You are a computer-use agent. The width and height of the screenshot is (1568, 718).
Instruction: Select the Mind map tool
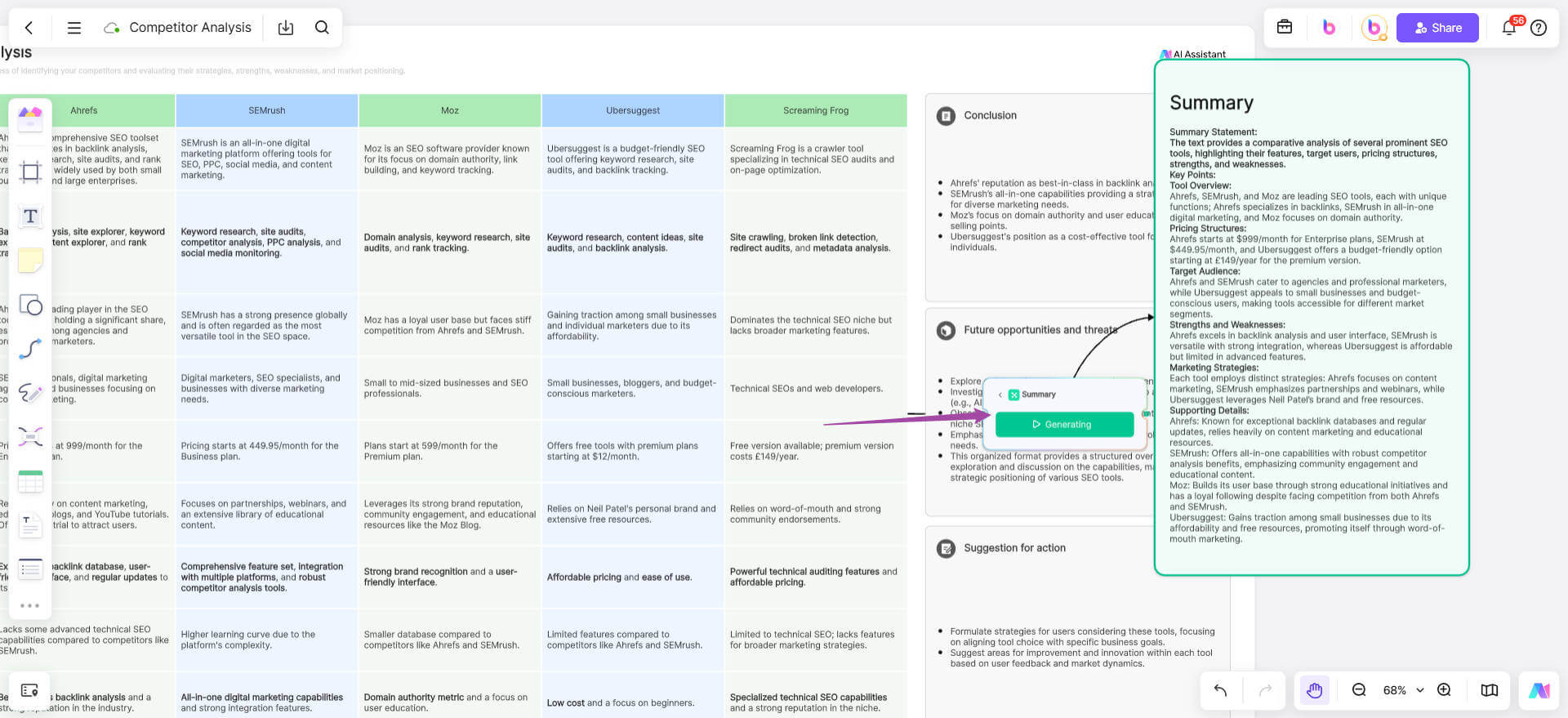coord(30,437)
